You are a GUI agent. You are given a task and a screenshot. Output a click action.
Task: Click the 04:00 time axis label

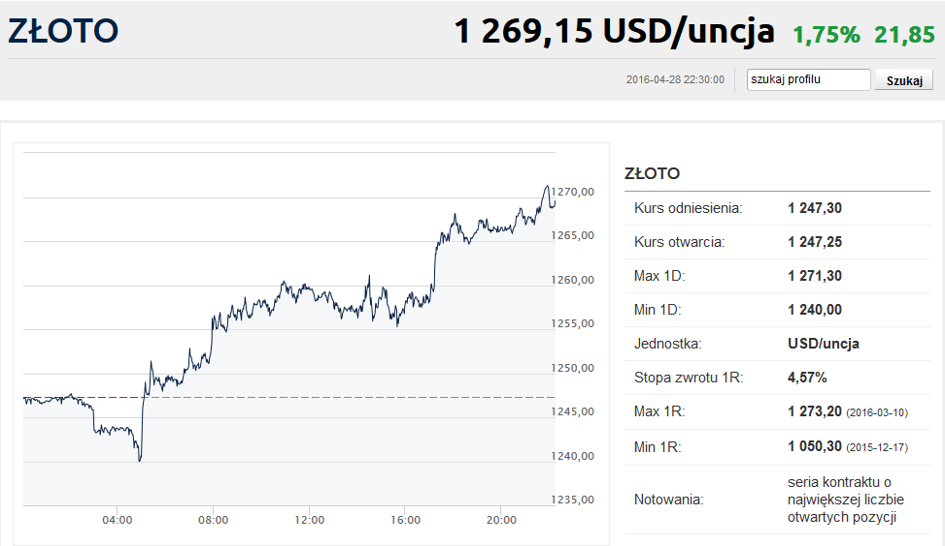117,520
